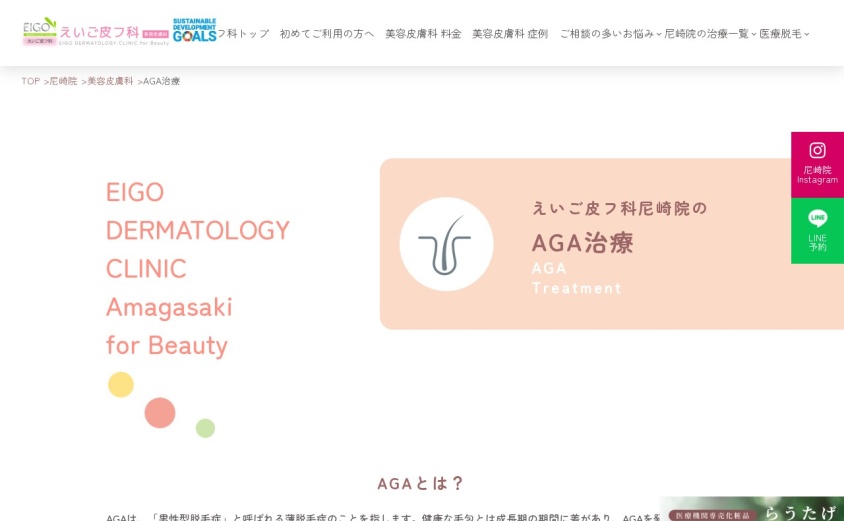The width and height of the screenshot is (844, 521).
Task: Click the hair follicle AGA icon
Action: click(x=446, y=244)
